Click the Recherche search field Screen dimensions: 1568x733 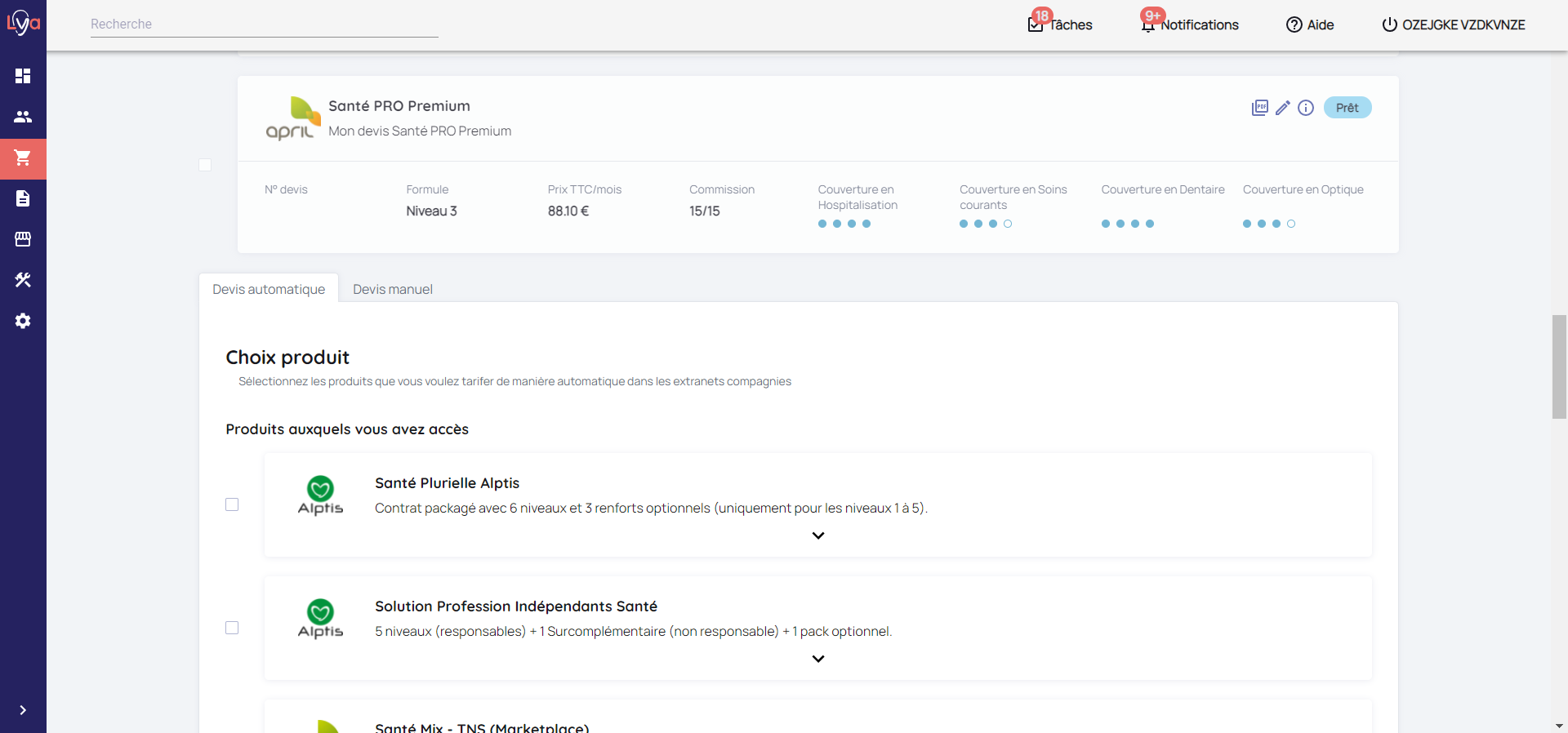264,24
